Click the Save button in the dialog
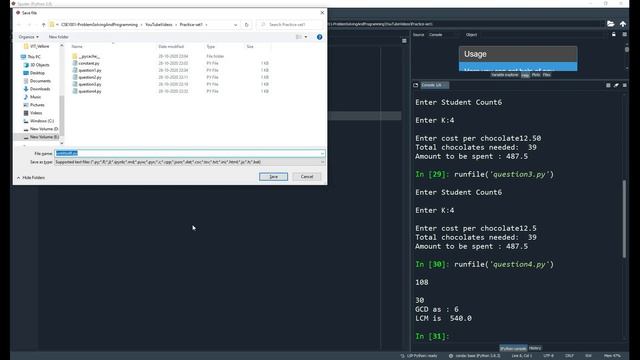Screen dimensions: 640x360 tap(273, 177)
